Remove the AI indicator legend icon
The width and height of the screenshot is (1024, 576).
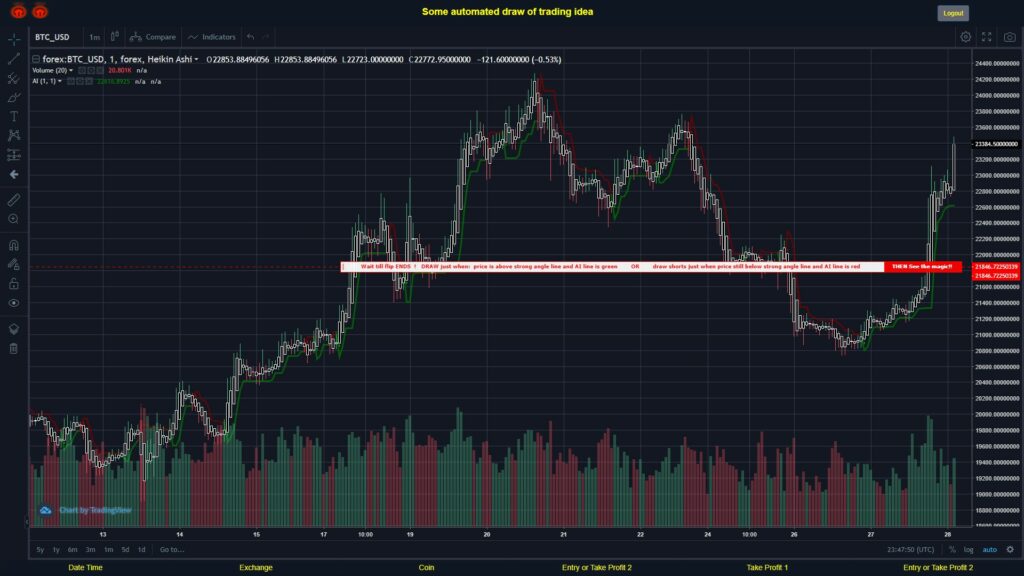[89, 82]
